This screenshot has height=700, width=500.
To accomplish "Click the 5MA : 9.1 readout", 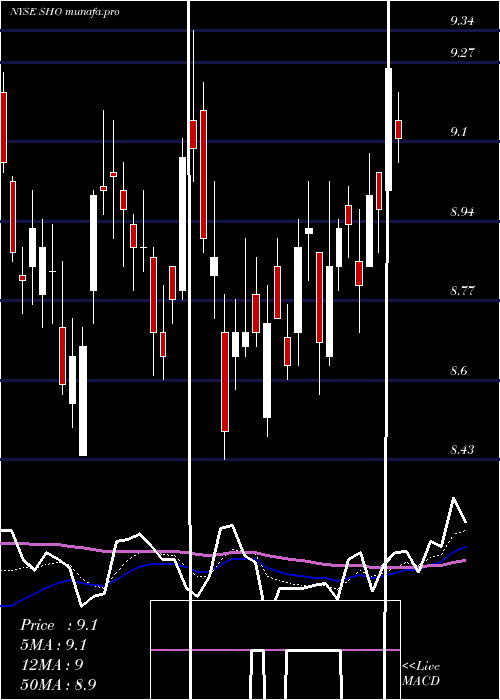I will 54,645.
